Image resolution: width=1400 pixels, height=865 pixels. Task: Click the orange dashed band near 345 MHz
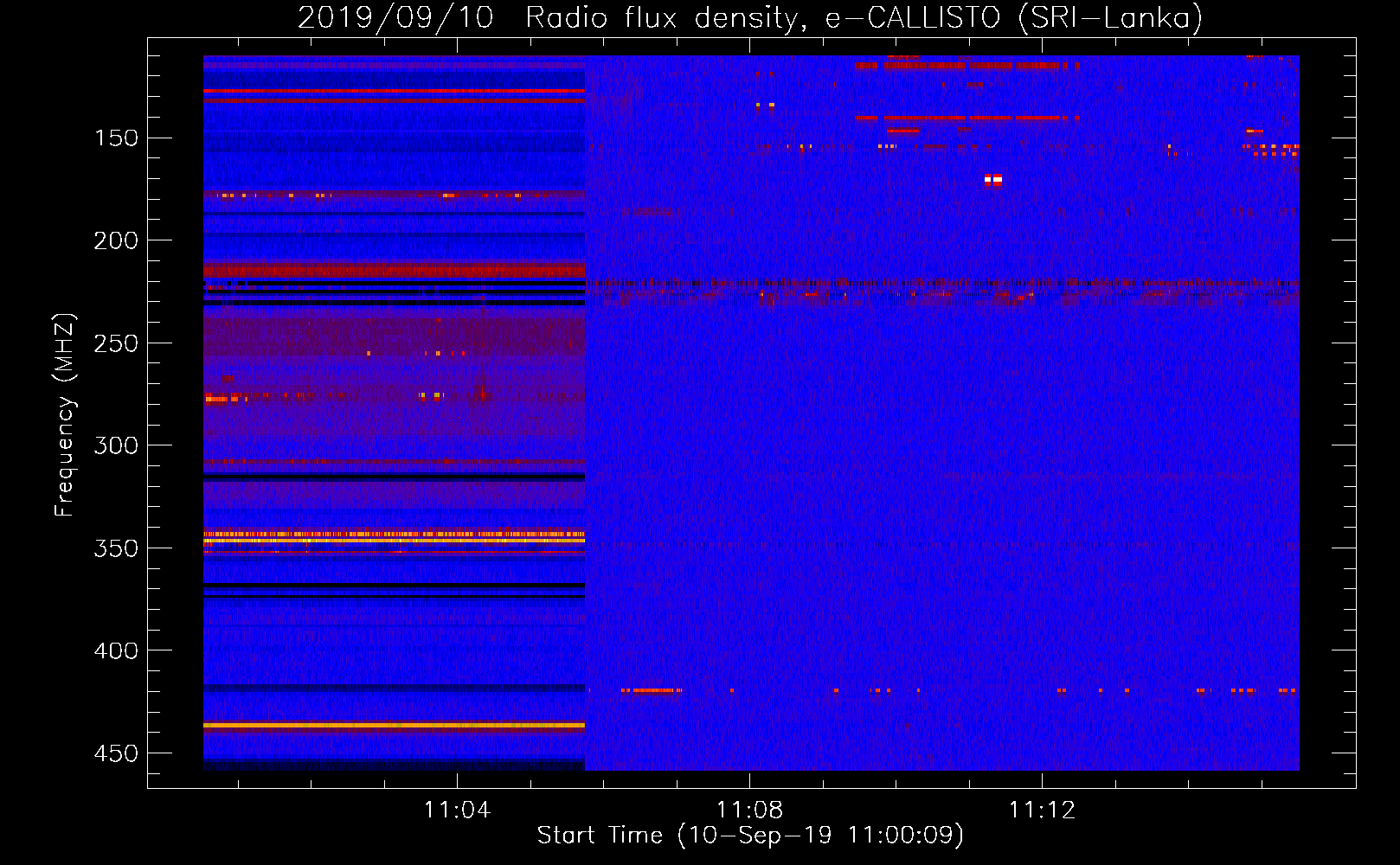pos(394,535)
